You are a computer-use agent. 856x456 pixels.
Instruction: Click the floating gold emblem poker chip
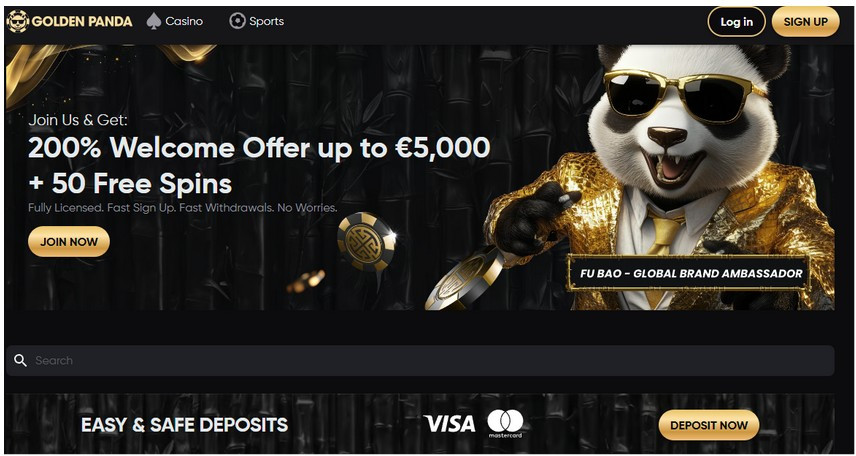(366, 241)
